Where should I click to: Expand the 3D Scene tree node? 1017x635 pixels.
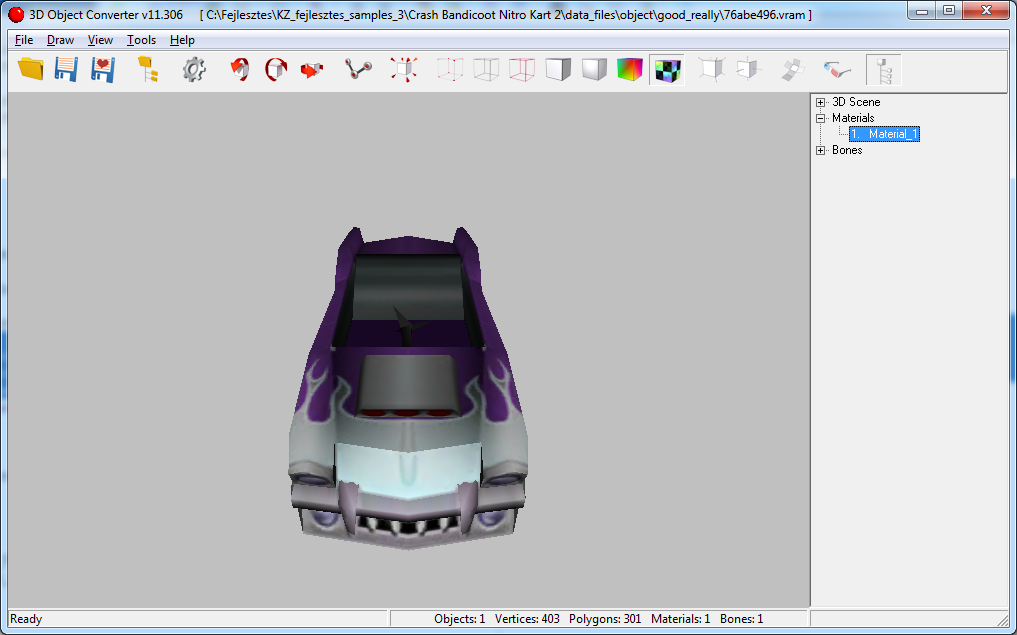click(x=821, y=102)
